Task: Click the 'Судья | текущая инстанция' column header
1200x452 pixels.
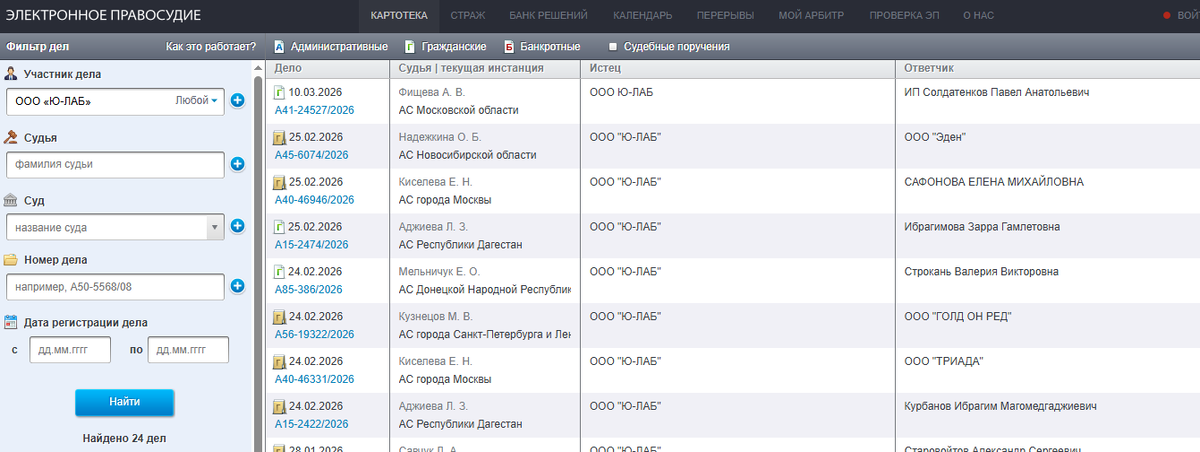Action: 485,68
